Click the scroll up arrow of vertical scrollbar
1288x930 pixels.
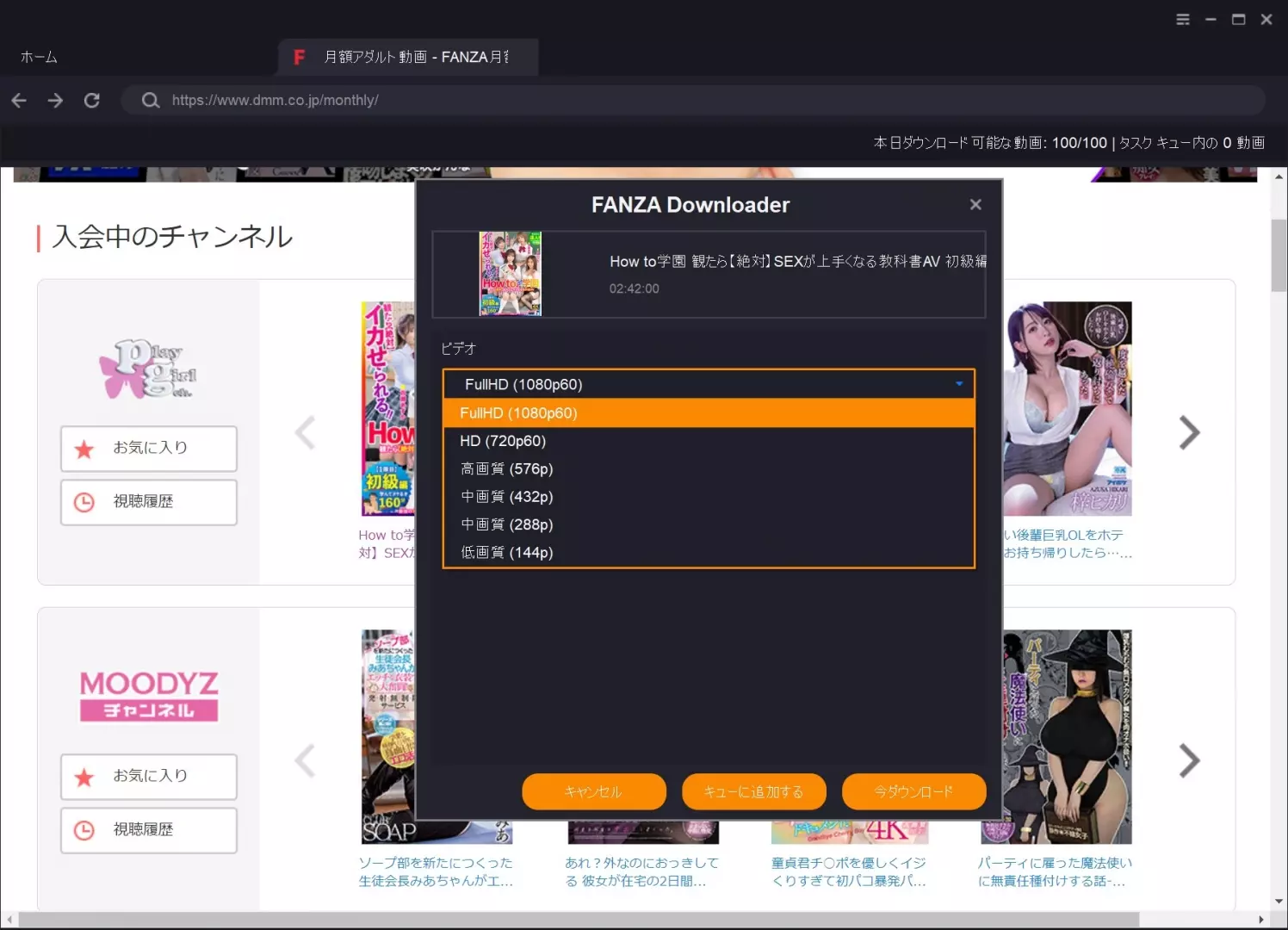pyautogui.click(x=1279, y=177)
